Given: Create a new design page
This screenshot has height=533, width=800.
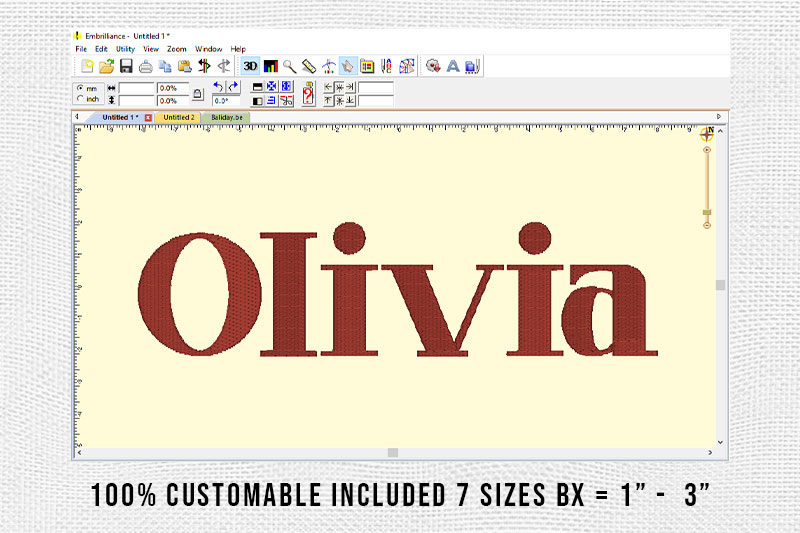Looking at the screenshot, I should click(87, 66).
